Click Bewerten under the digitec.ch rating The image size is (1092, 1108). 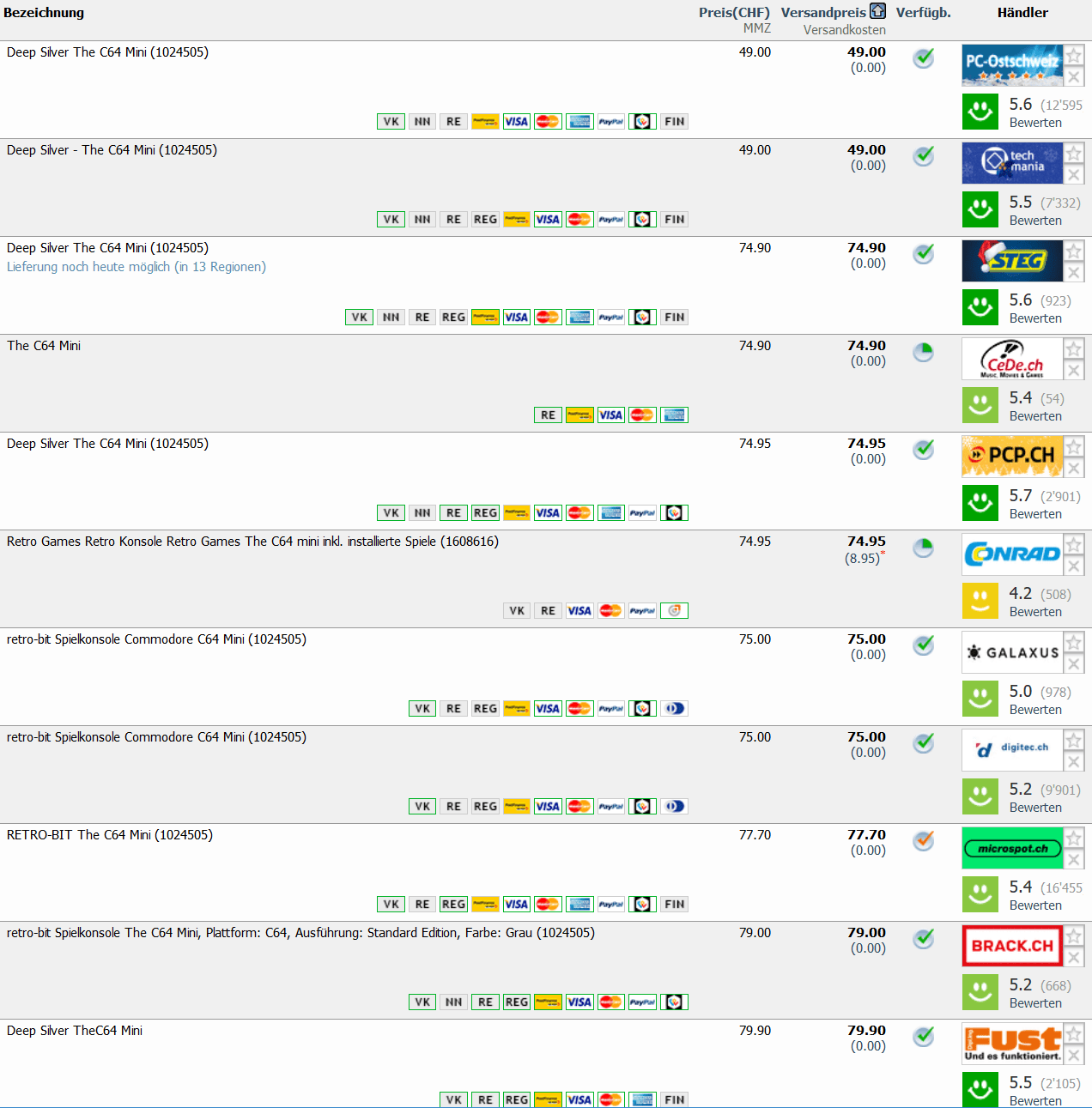tap(1035, 808)
